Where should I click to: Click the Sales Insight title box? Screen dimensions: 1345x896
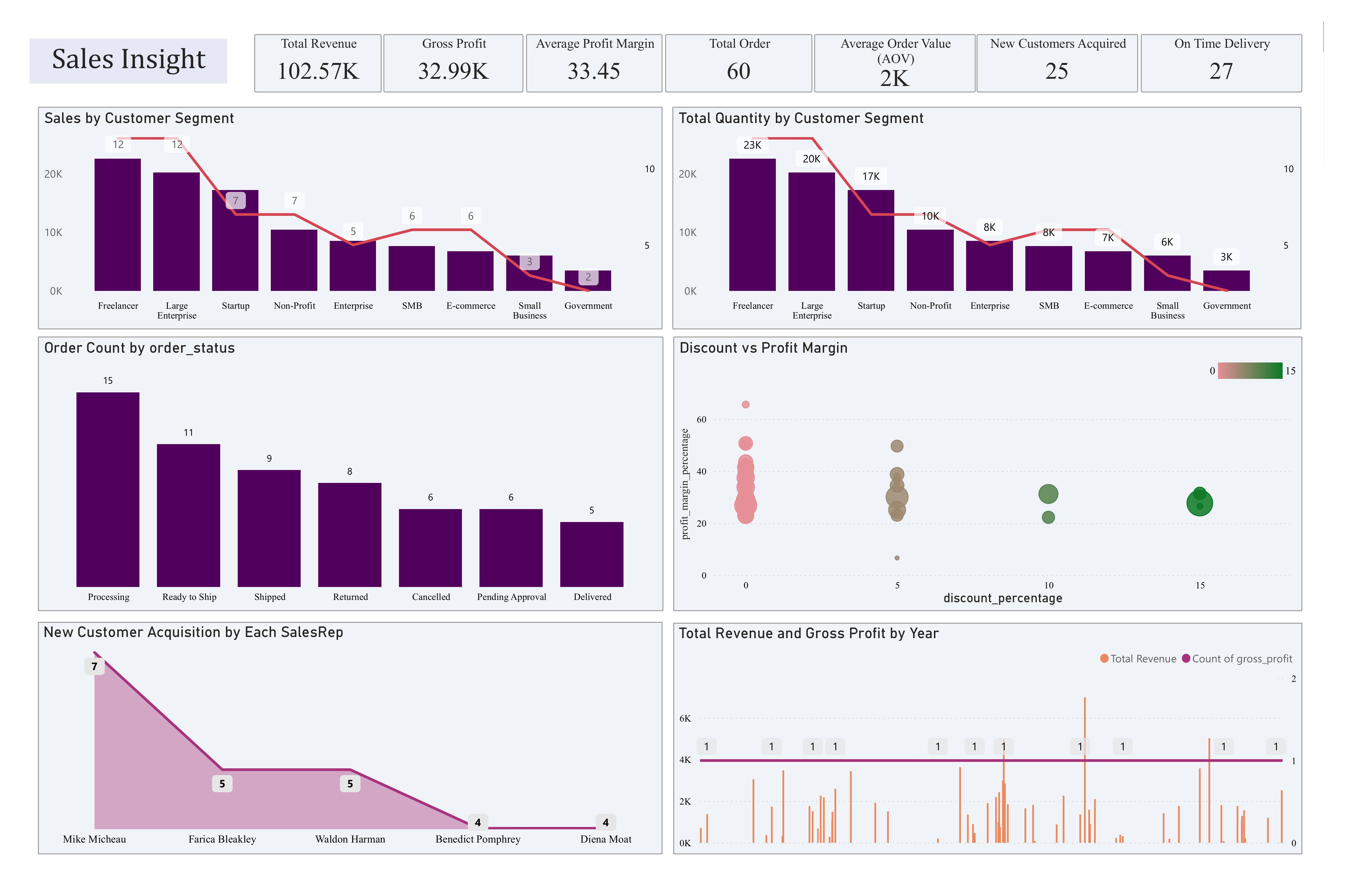tap(128, 61)
